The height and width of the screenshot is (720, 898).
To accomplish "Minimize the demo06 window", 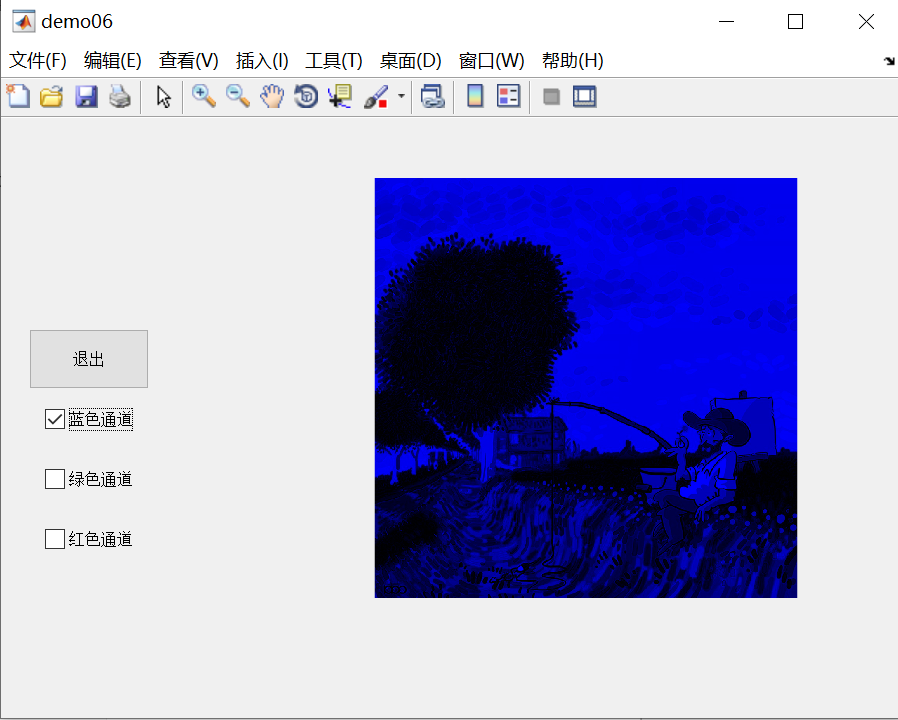I will (x=726, y=22).
